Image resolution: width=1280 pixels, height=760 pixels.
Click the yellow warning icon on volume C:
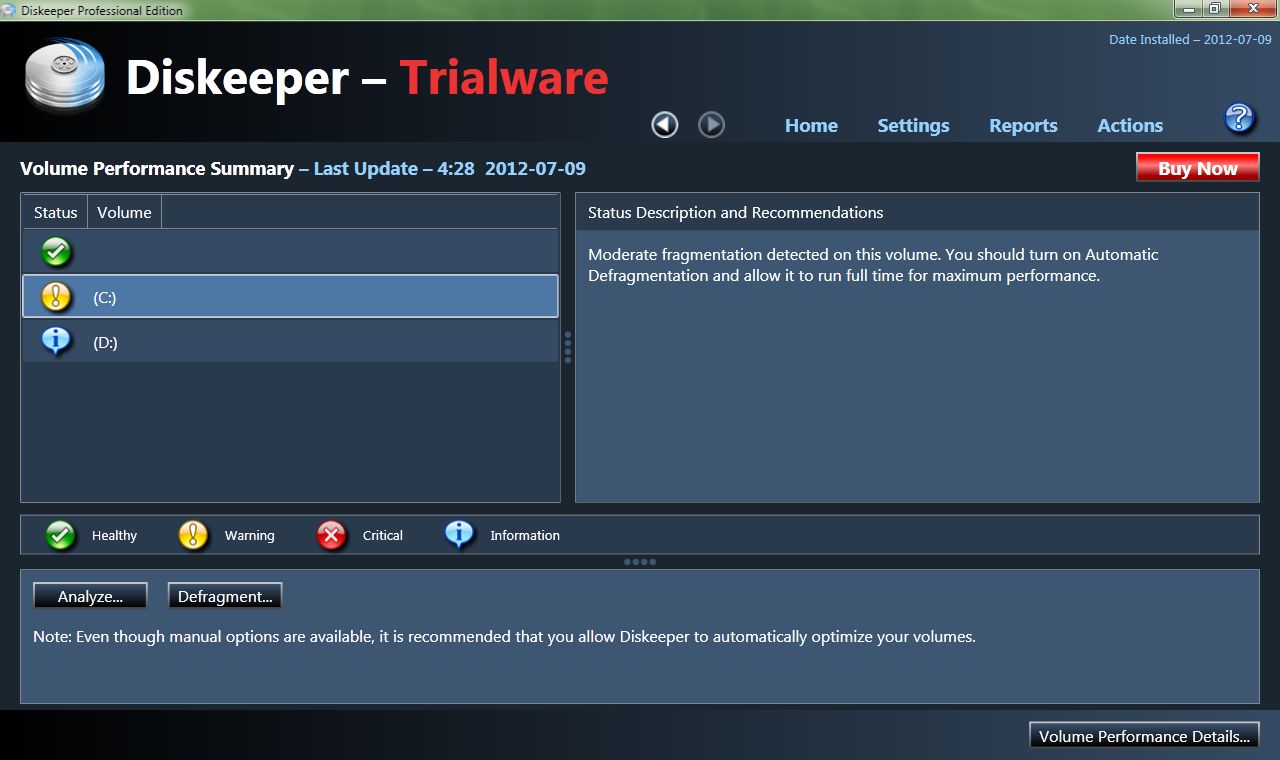pos(56,297)
